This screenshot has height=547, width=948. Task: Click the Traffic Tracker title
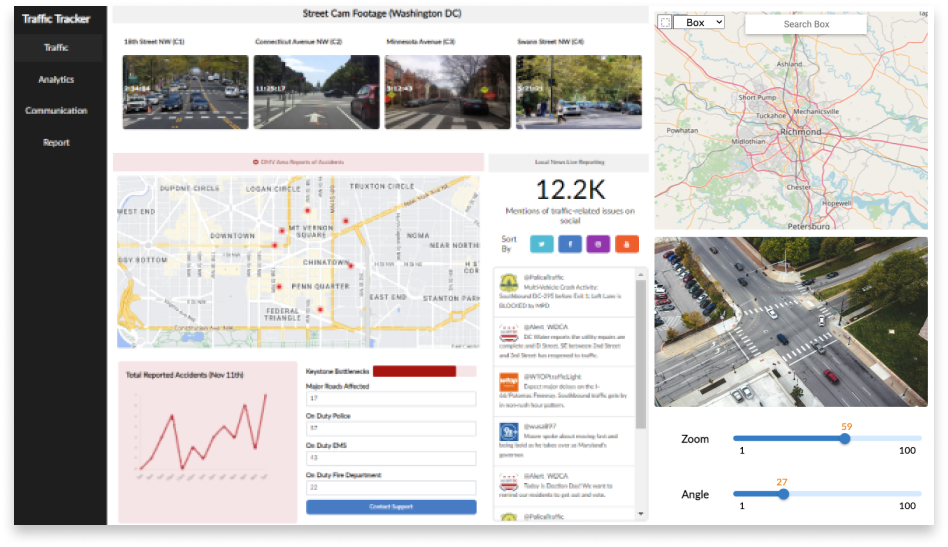[56, 19]
